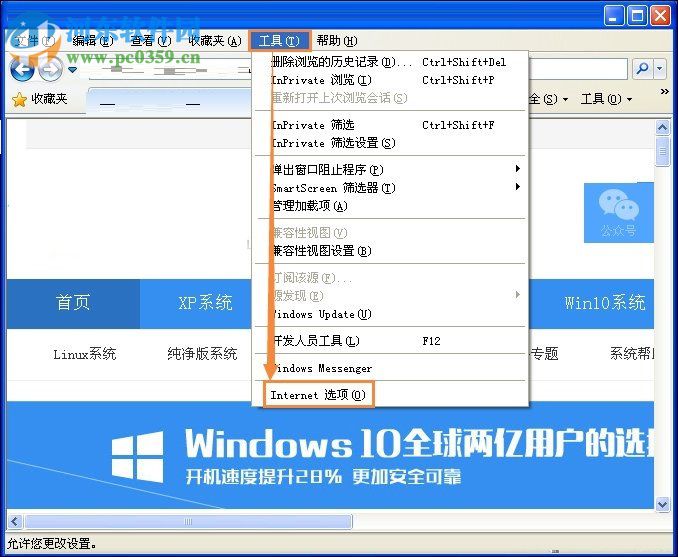Click the Favorites star icon
Viewport: 678px width, 557px height.
coord(19,99)
